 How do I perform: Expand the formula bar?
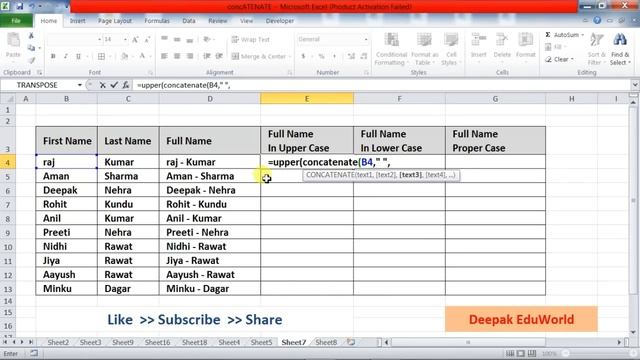click(x=635, y=85)
